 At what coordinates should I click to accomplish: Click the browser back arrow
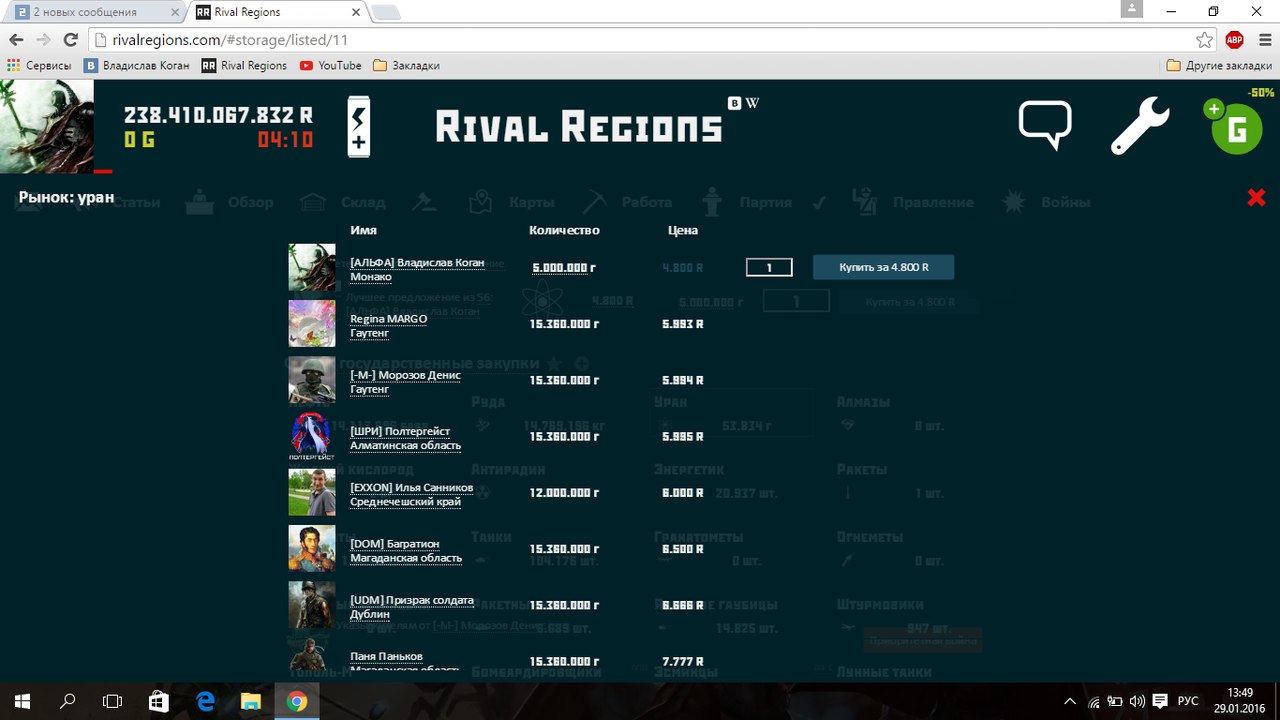[x=16, y=40]
